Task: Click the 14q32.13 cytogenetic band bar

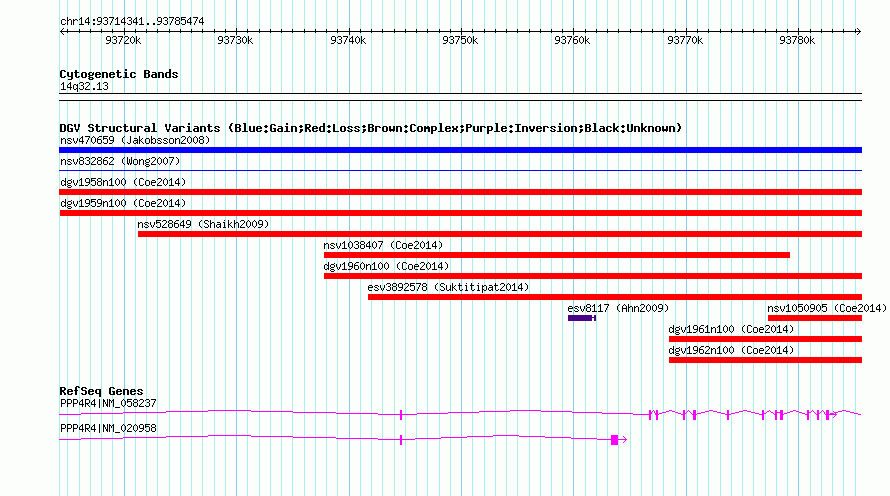Action: 460,97
